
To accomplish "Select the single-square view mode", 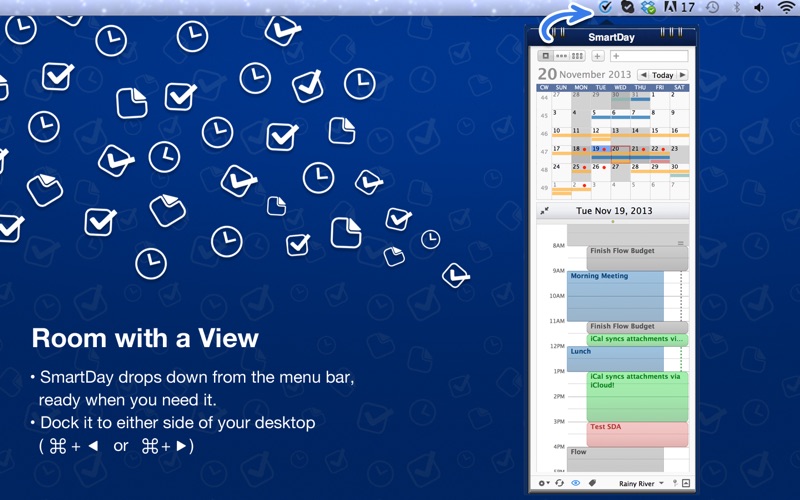I will tap(545, 56).
